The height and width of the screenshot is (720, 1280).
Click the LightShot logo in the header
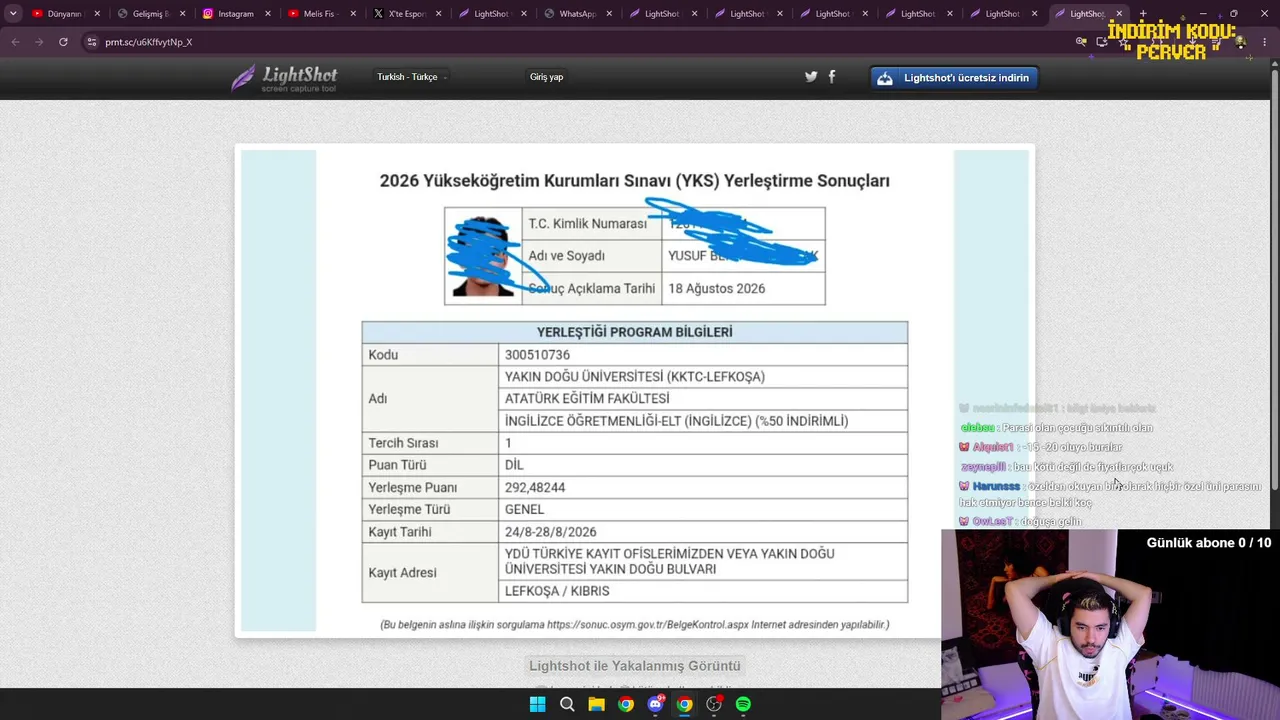284,78
